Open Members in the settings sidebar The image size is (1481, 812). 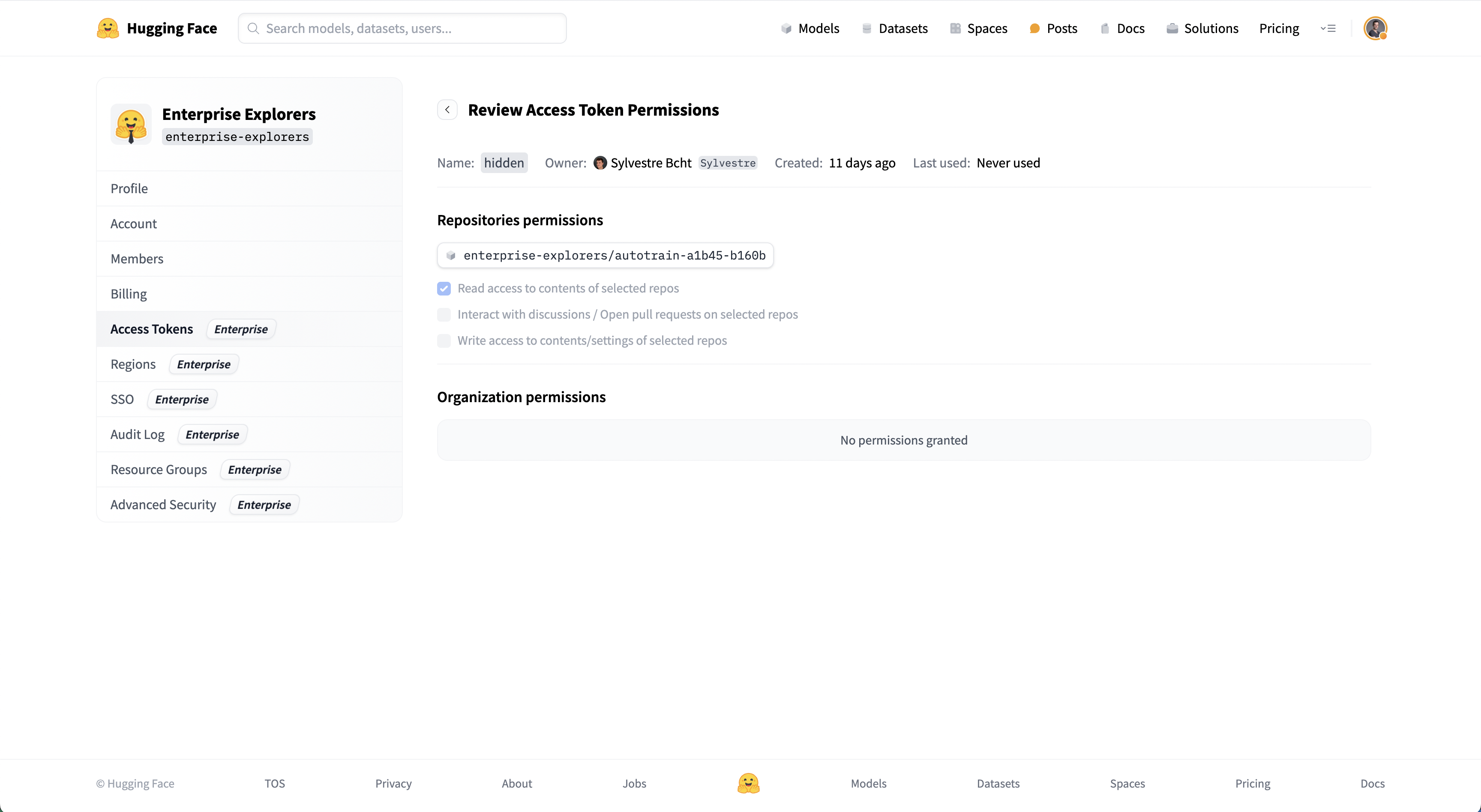(137, 259)
